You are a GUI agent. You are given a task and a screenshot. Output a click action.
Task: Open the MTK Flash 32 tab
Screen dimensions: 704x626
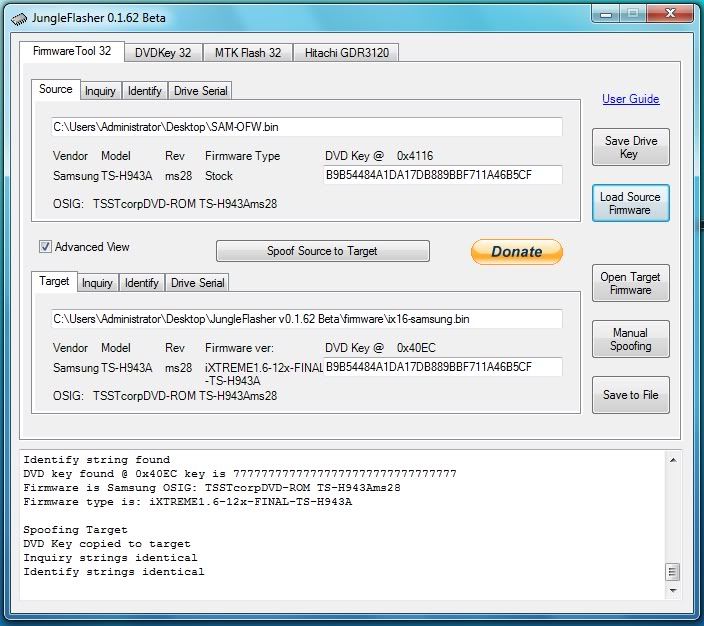point(248,53)
